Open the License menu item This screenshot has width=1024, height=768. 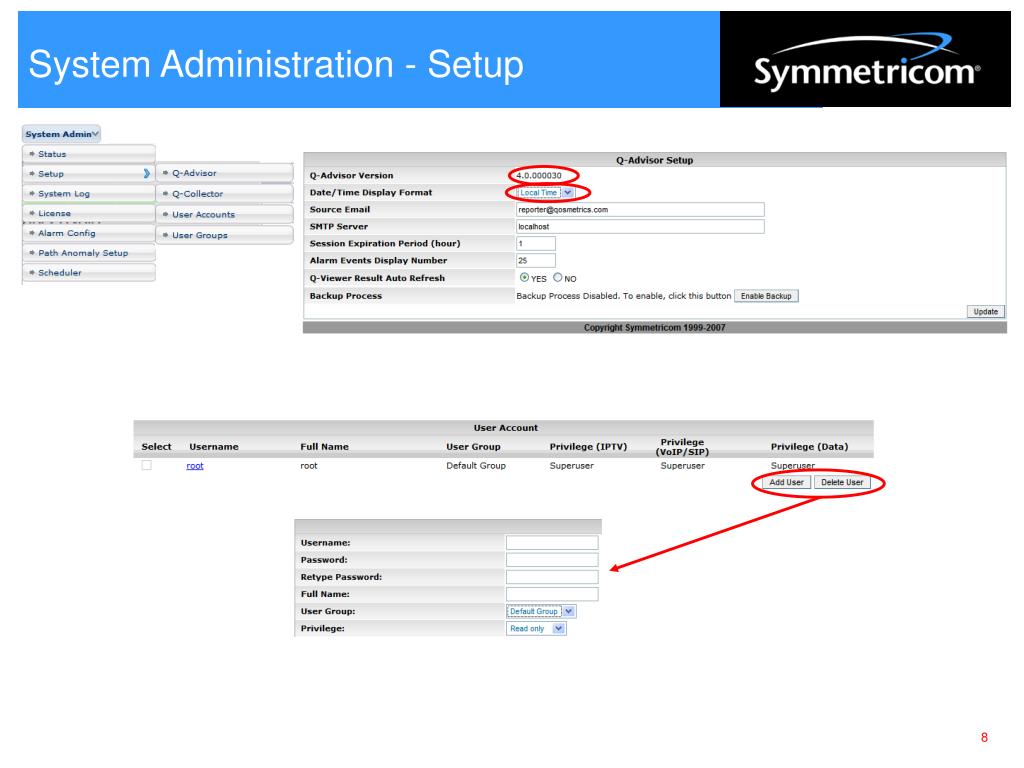tap(89, 213)
